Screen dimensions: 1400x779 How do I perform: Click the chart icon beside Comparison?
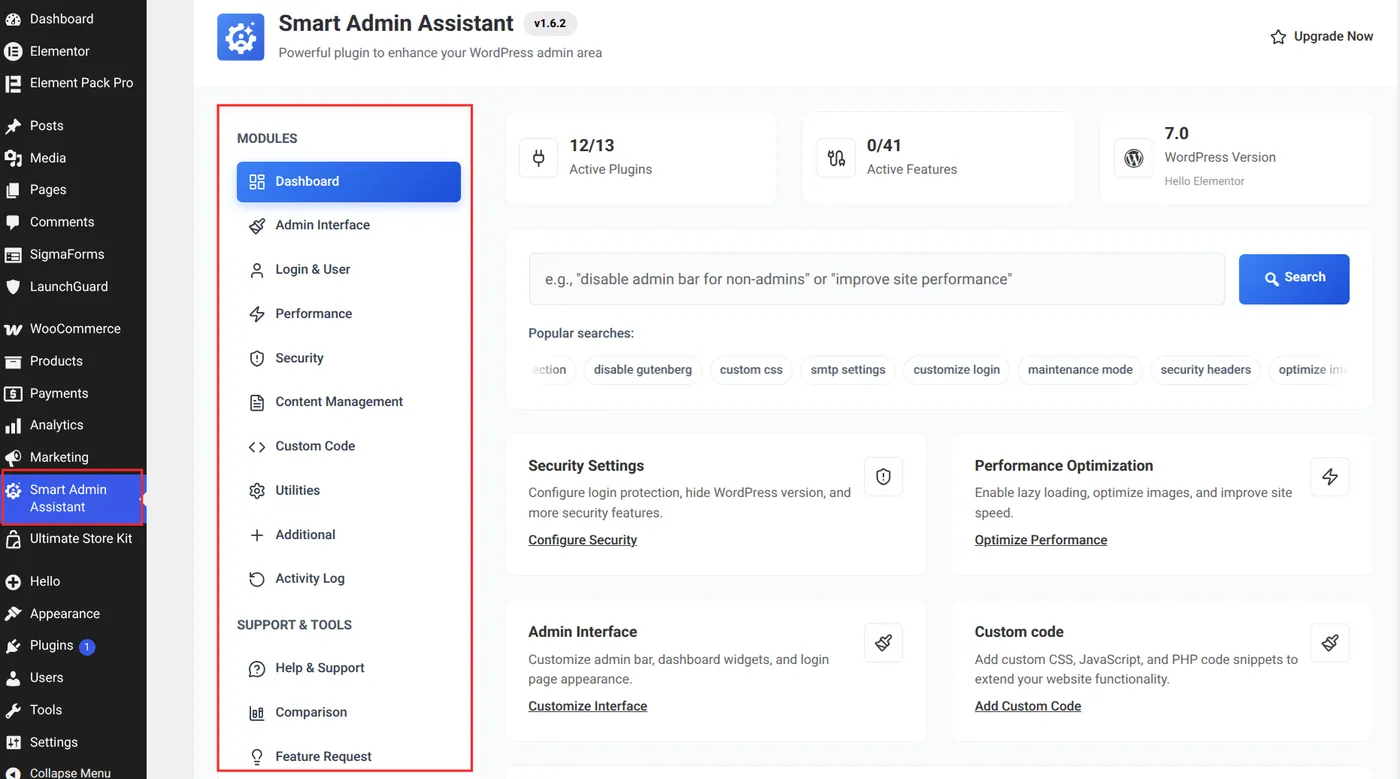tap(257, 713)
